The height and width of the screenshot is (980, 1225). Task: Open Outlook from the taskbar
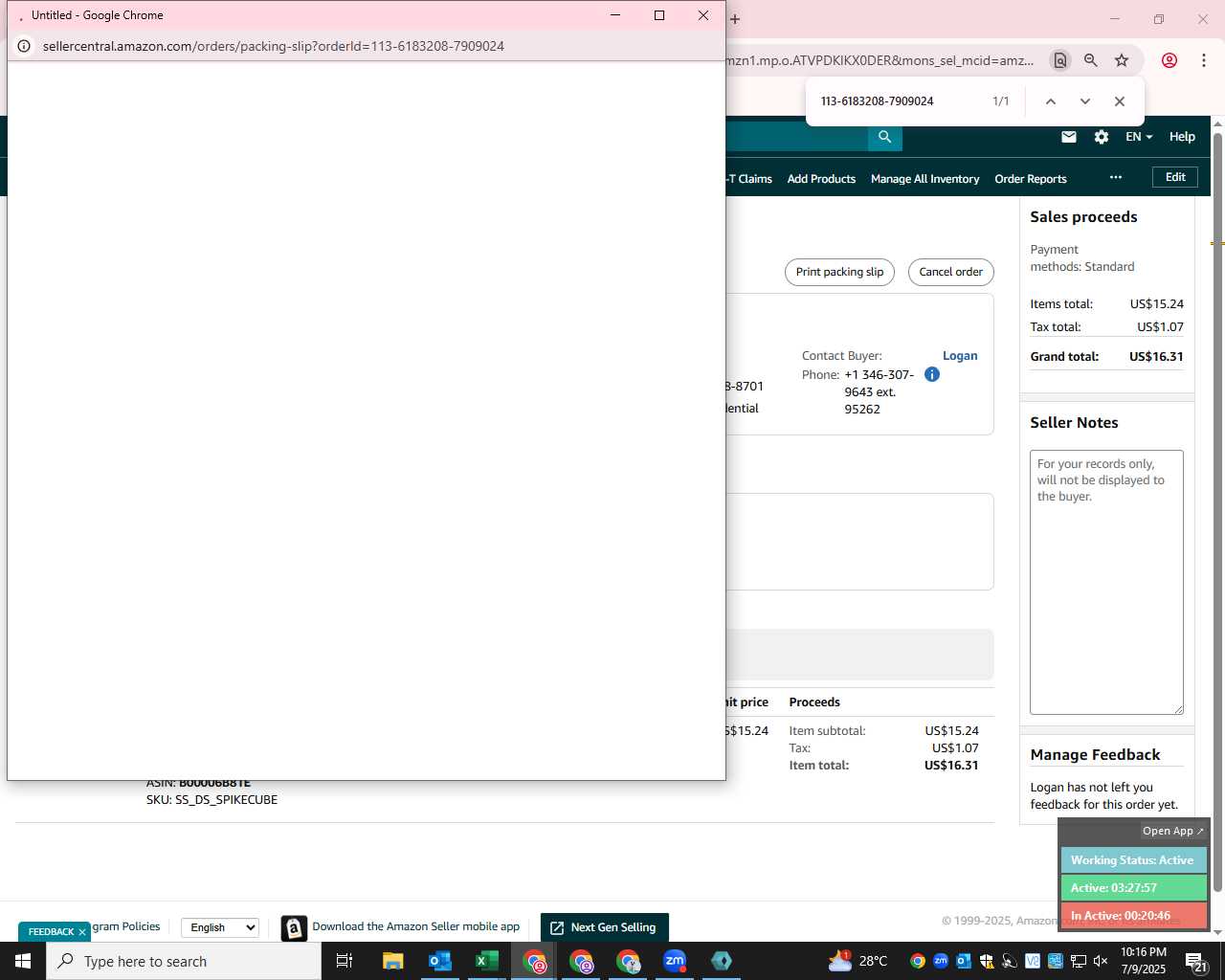(x=439, y=961)
